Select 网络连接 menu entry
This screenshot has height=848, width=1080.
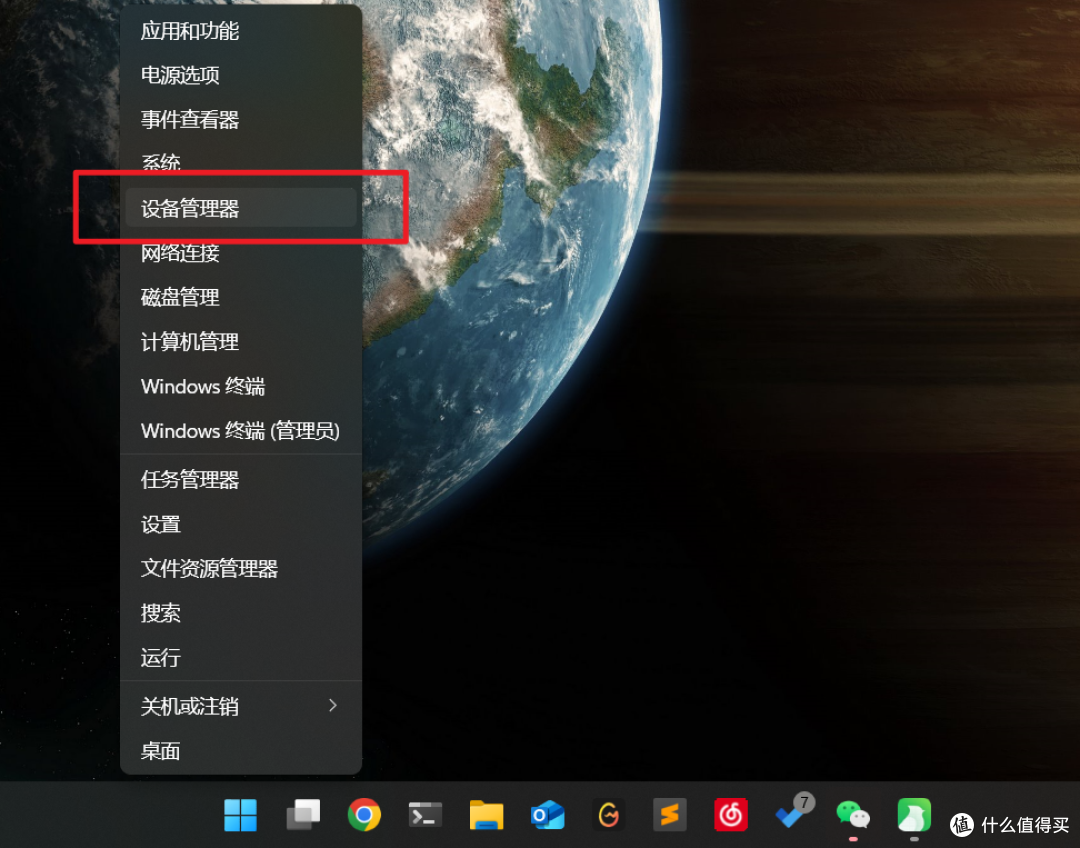click(241, 253)
